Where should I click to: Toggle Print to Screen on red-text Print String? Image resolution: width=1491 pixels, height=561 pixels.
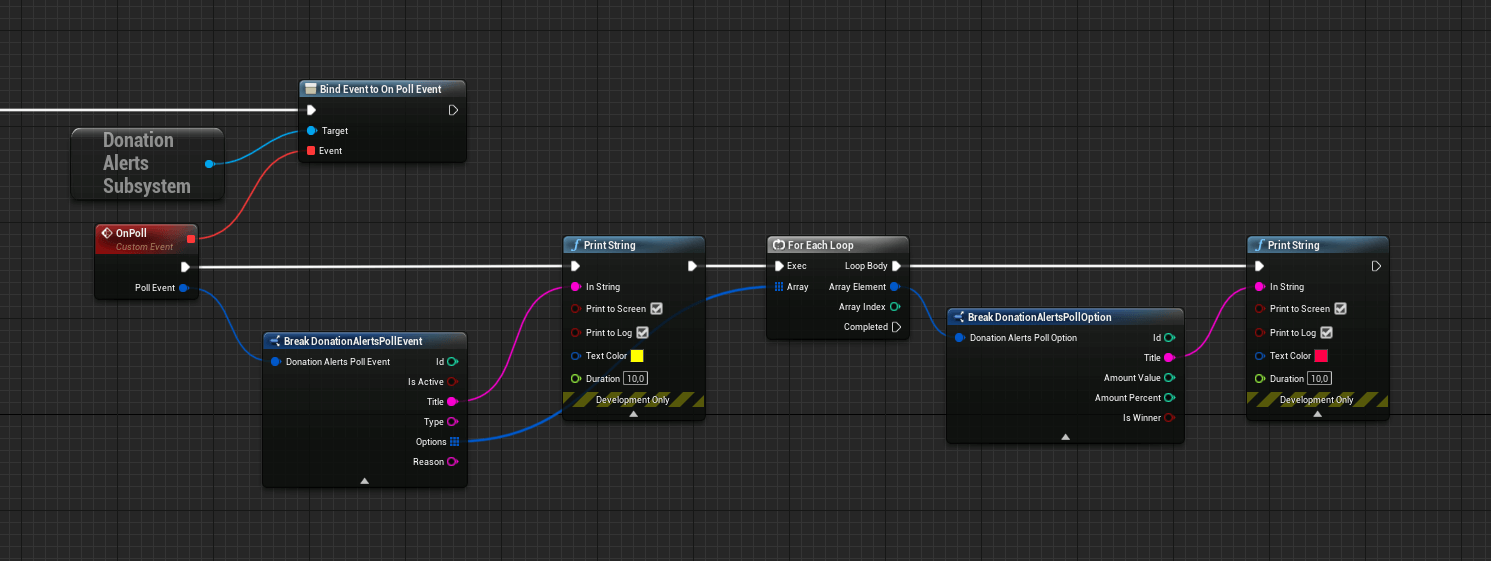(x=1340, y=309)
